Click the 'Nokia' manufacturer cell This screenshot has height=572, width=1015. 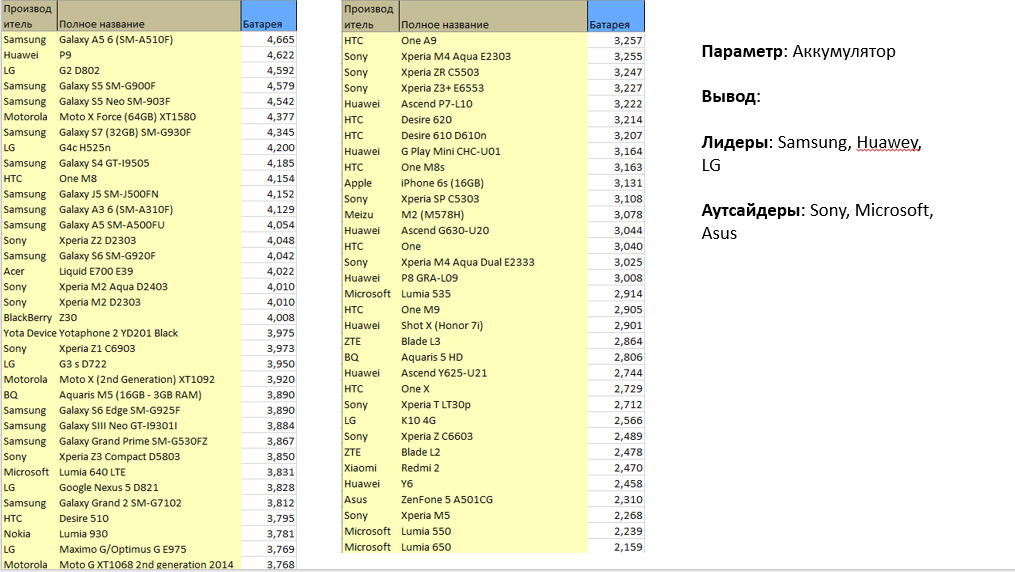pos(29,534)
